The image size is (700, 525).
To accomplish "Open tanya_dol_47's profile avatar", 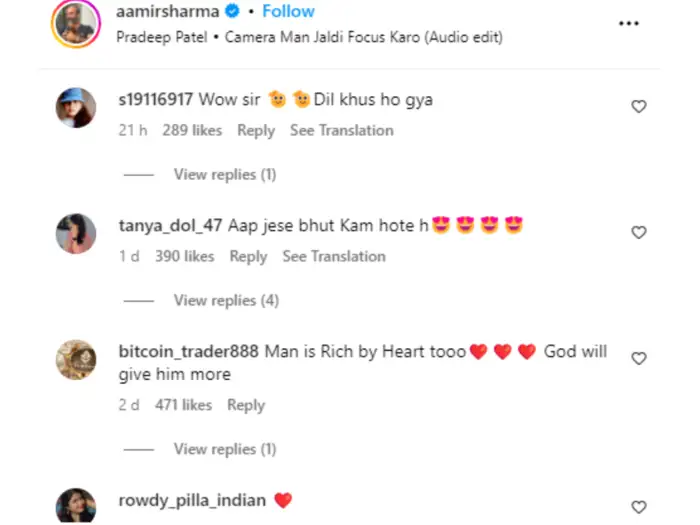I will coord(77,233).
